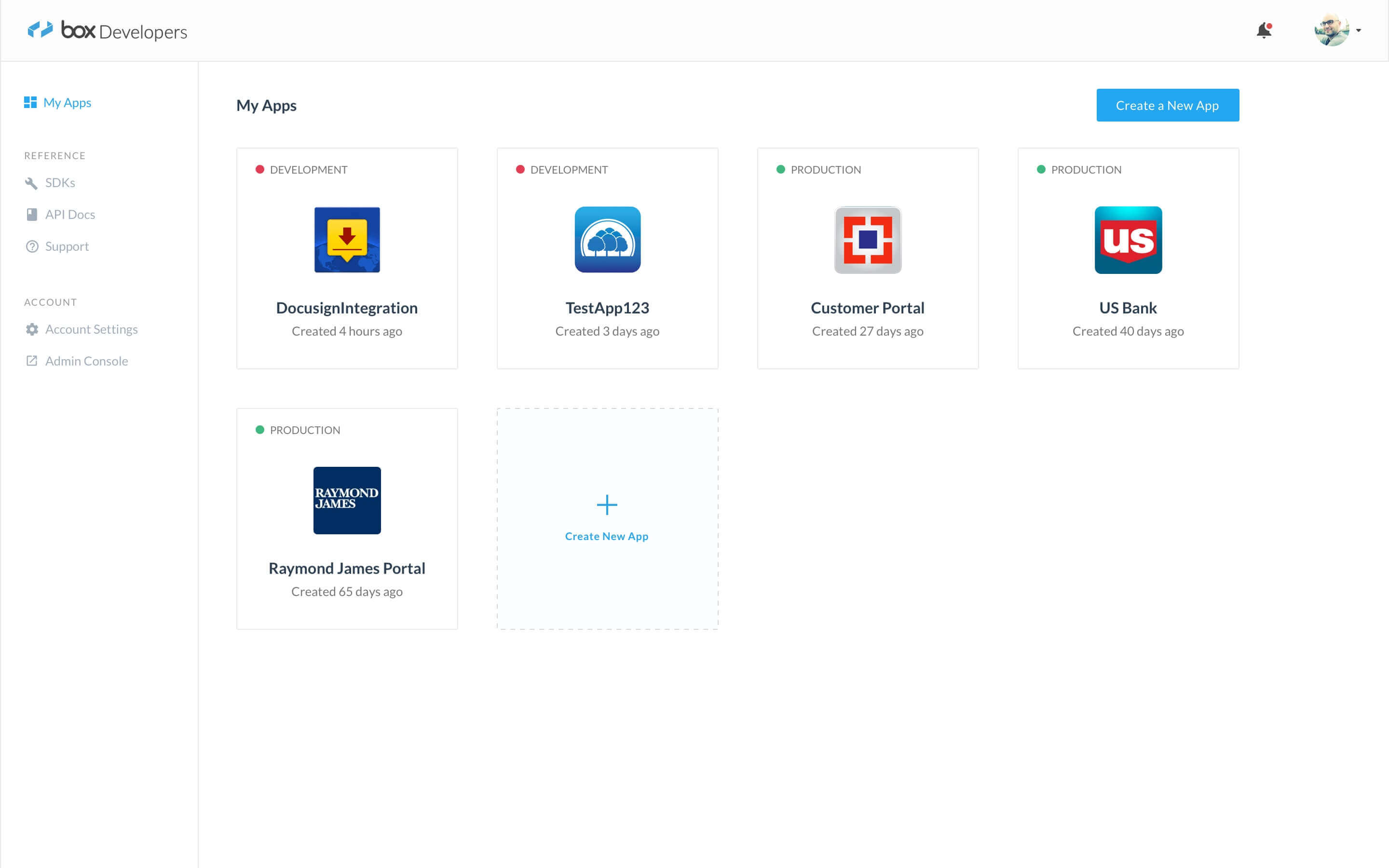Open the US Bank app icon
The width and height of the screenshot is (1389, 868).
pos(1129,240)
